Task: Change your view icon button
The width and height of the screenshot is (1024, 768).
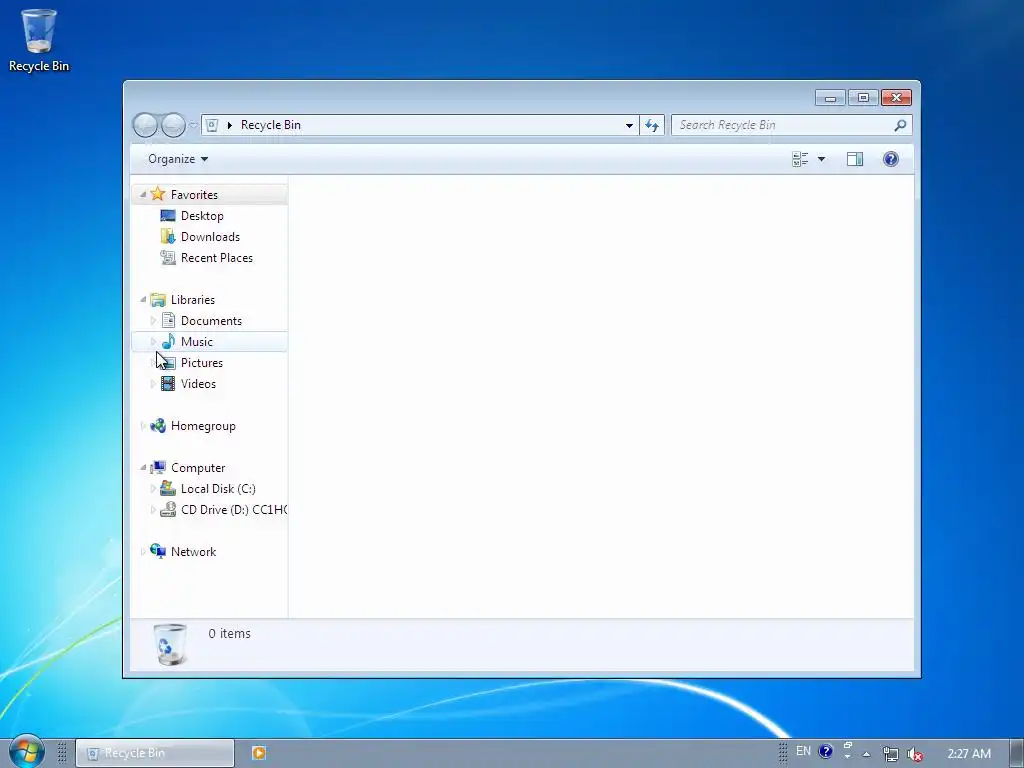Action: [800, 159]
